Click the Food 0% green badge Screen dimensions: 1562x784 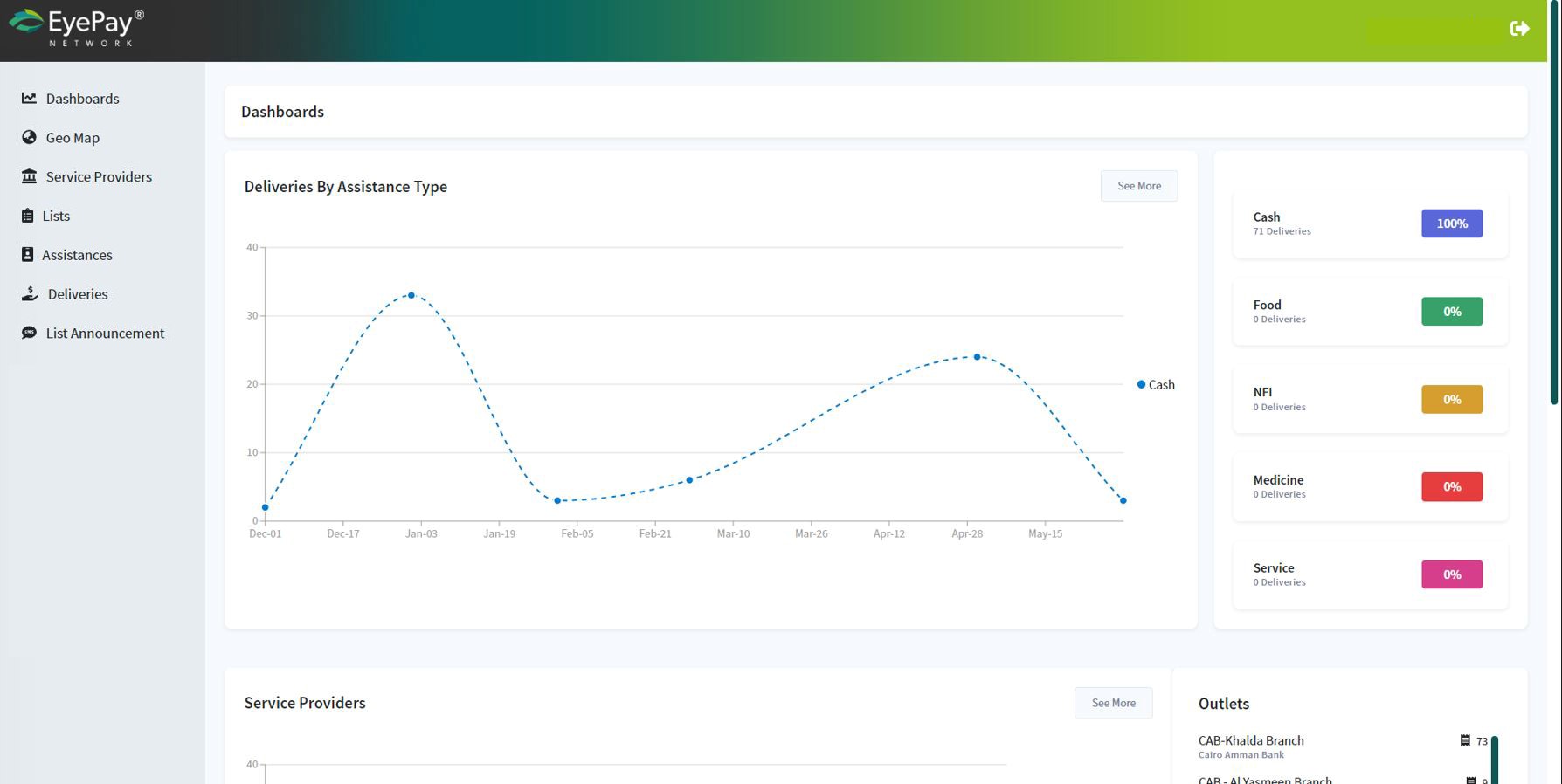[x=1452, y=312]
